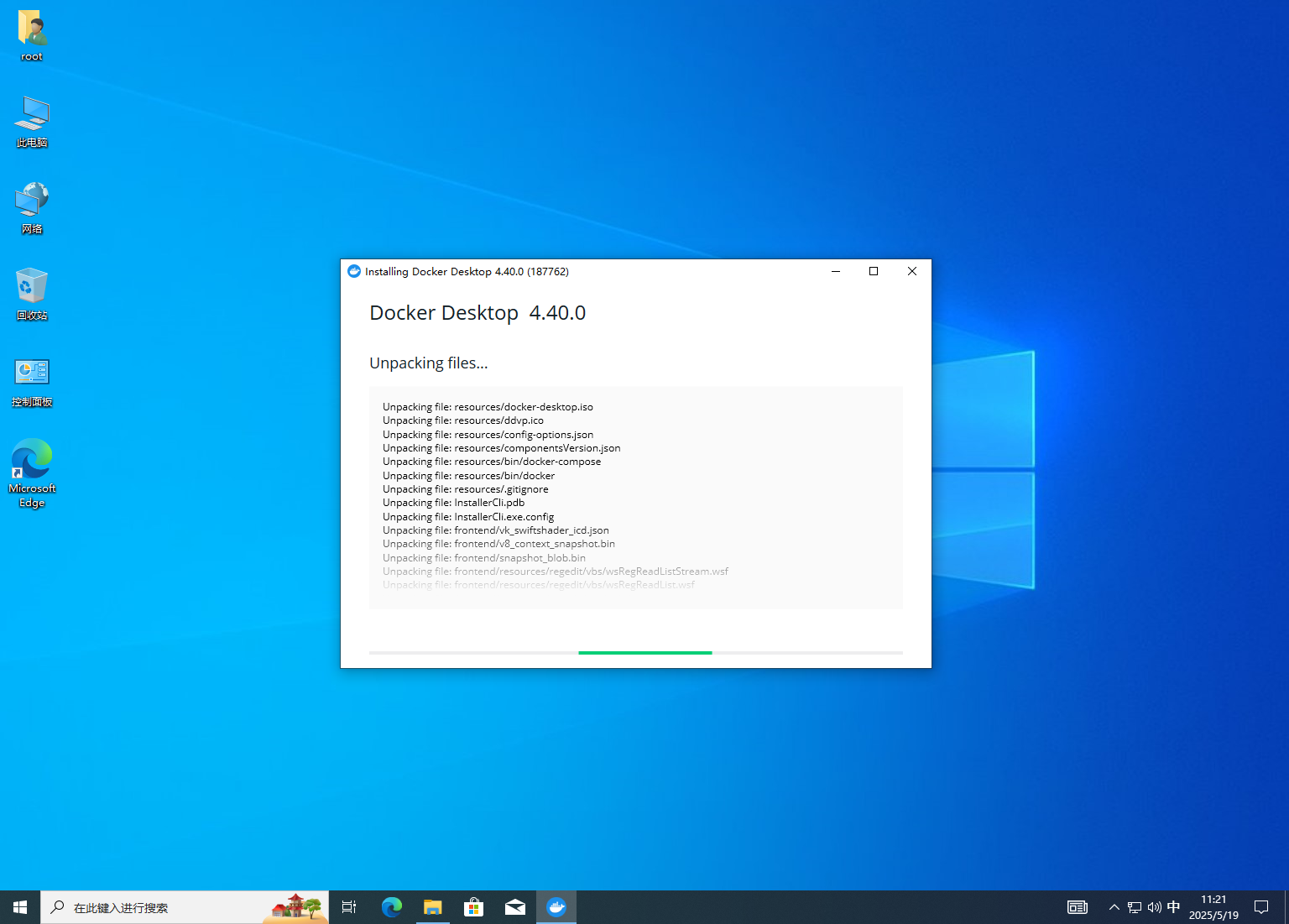
Task: Click the 'Unpacking files...' status text
Action: pos(429,363)
